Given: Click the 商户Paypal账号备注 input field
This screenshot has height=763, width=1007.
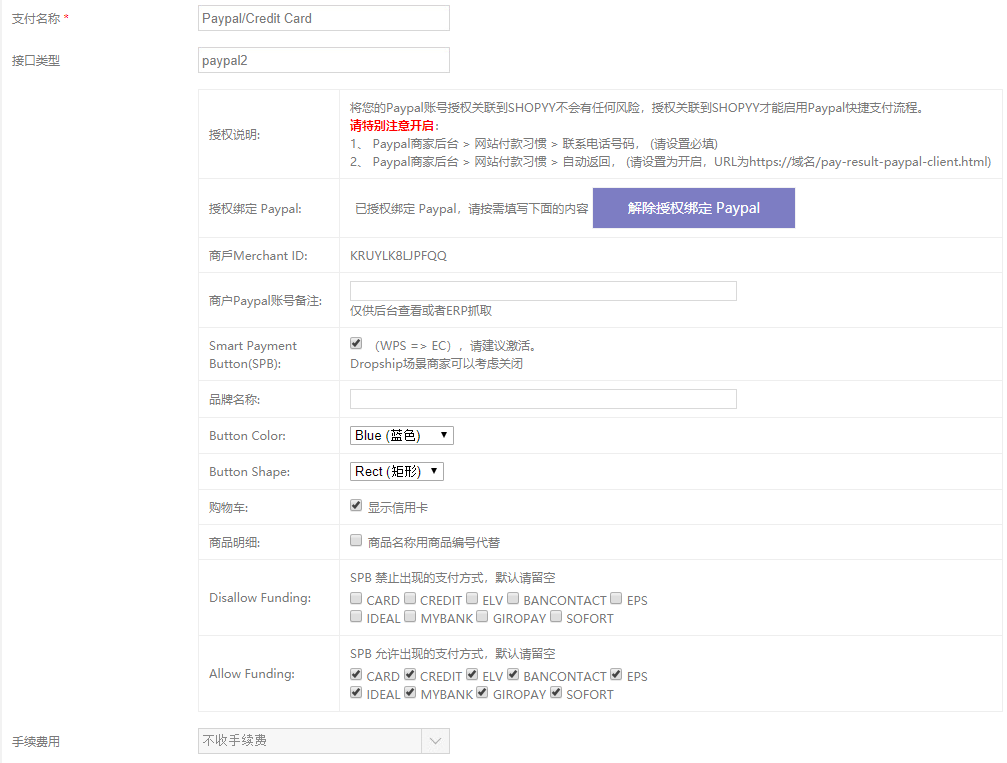Looking at the screenshot, I should click(x=542, y=290).
